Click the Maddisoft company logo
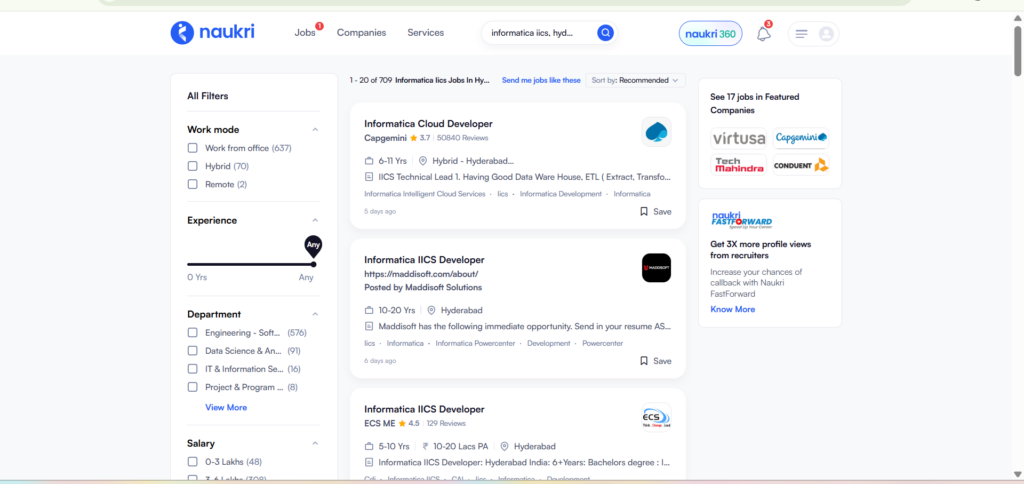Viewport: 1024px width, 484px height. pos(656,268)
